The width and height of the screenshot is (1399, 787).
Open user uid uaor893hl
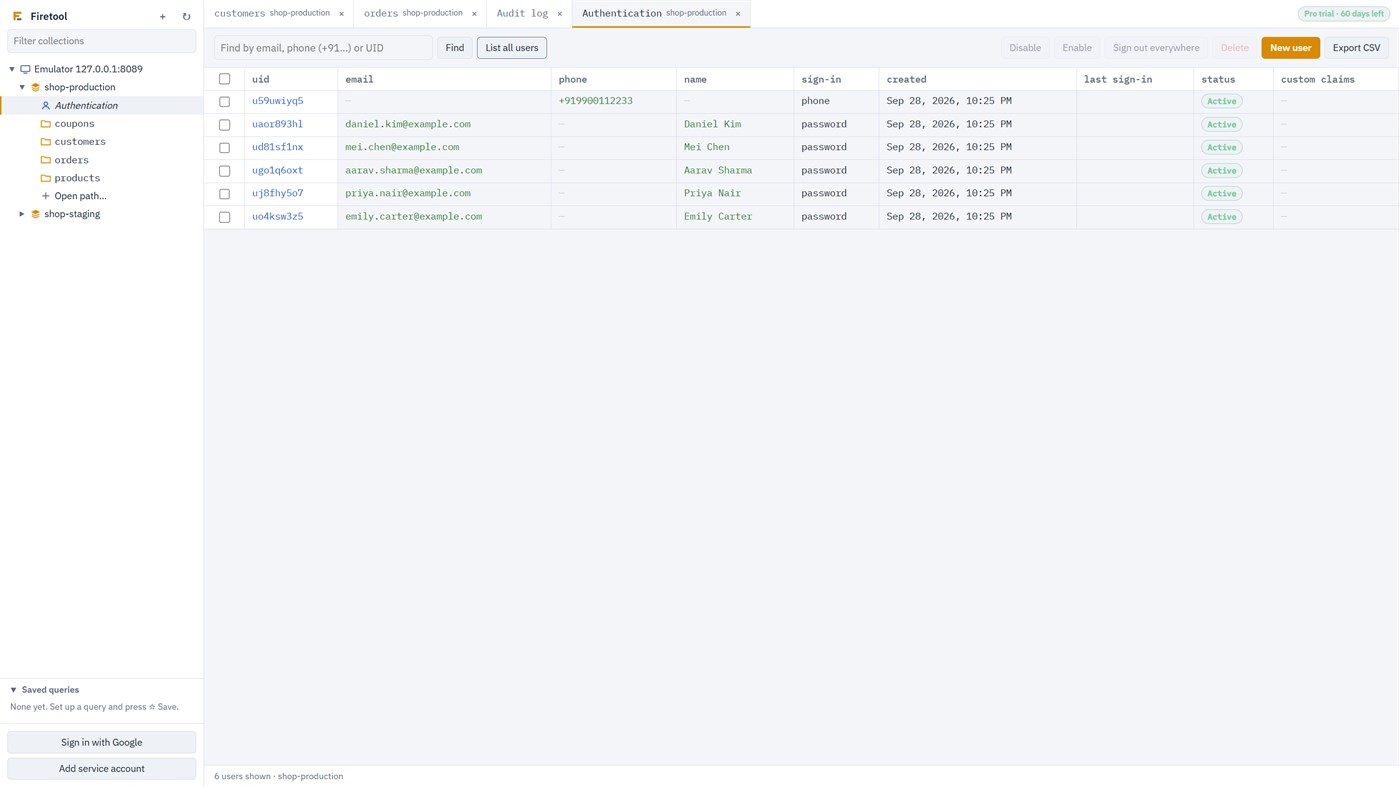point(277,124)
